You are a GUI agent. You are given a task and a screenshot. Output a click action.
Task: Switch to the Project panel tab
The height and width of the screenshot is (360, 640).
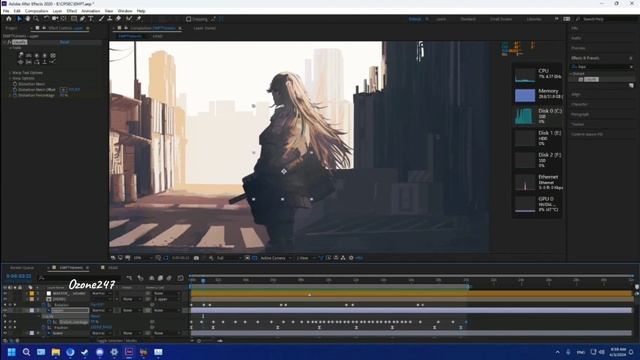click(11, 28)
